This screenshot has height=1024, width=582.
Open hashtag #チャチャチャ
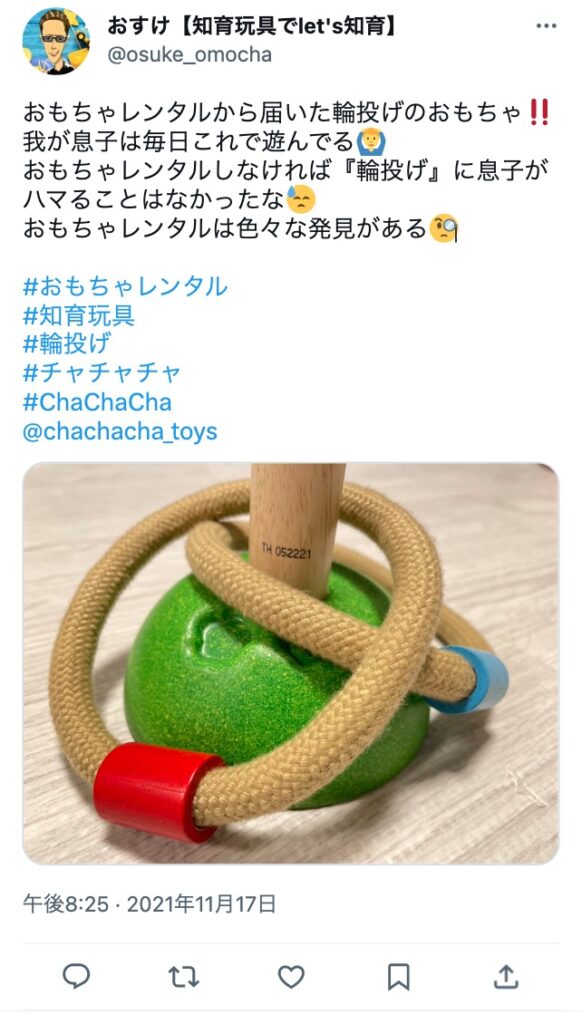click(101, 373)
